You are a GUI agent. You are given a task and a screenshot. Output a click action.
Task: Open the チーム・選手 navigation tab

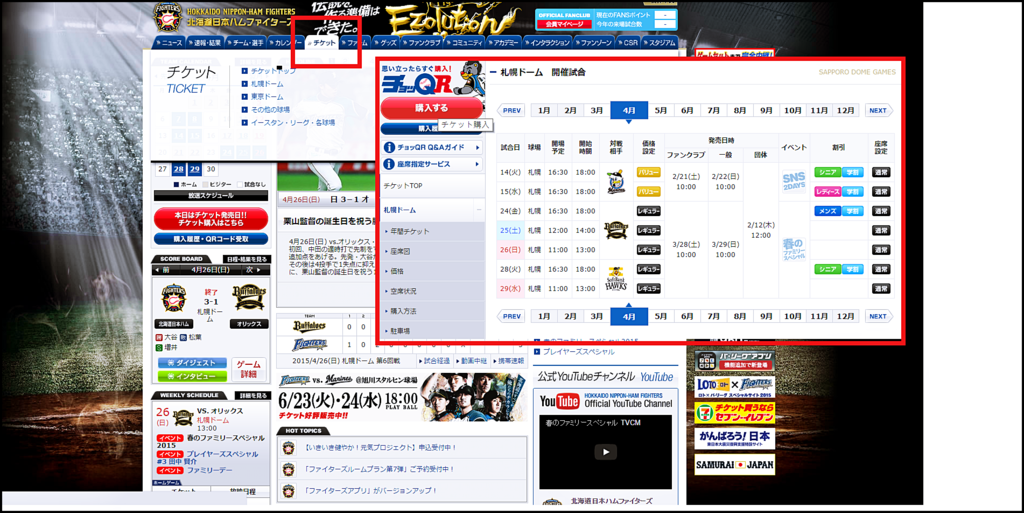248,42
